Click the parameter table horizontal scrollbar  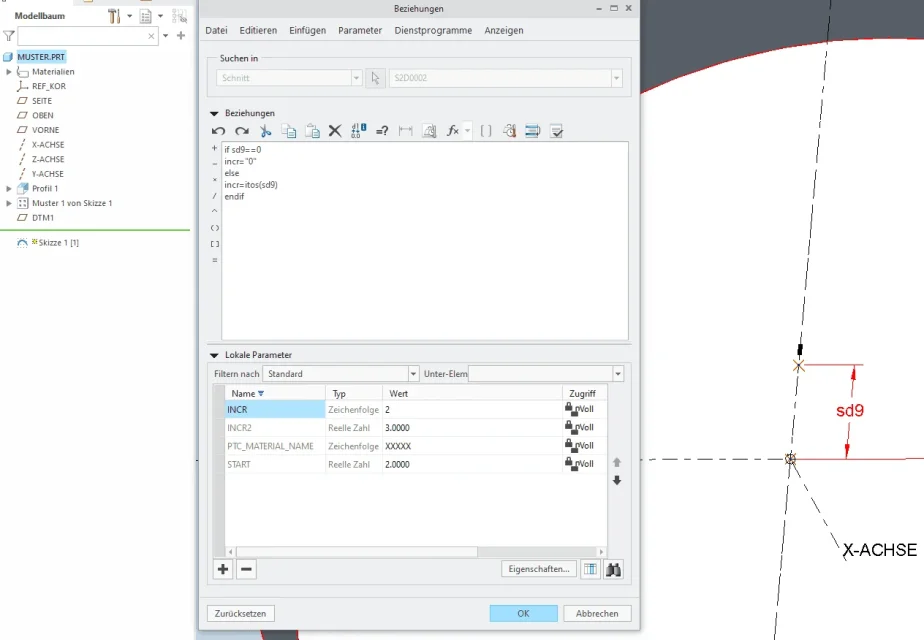[357, 552]
